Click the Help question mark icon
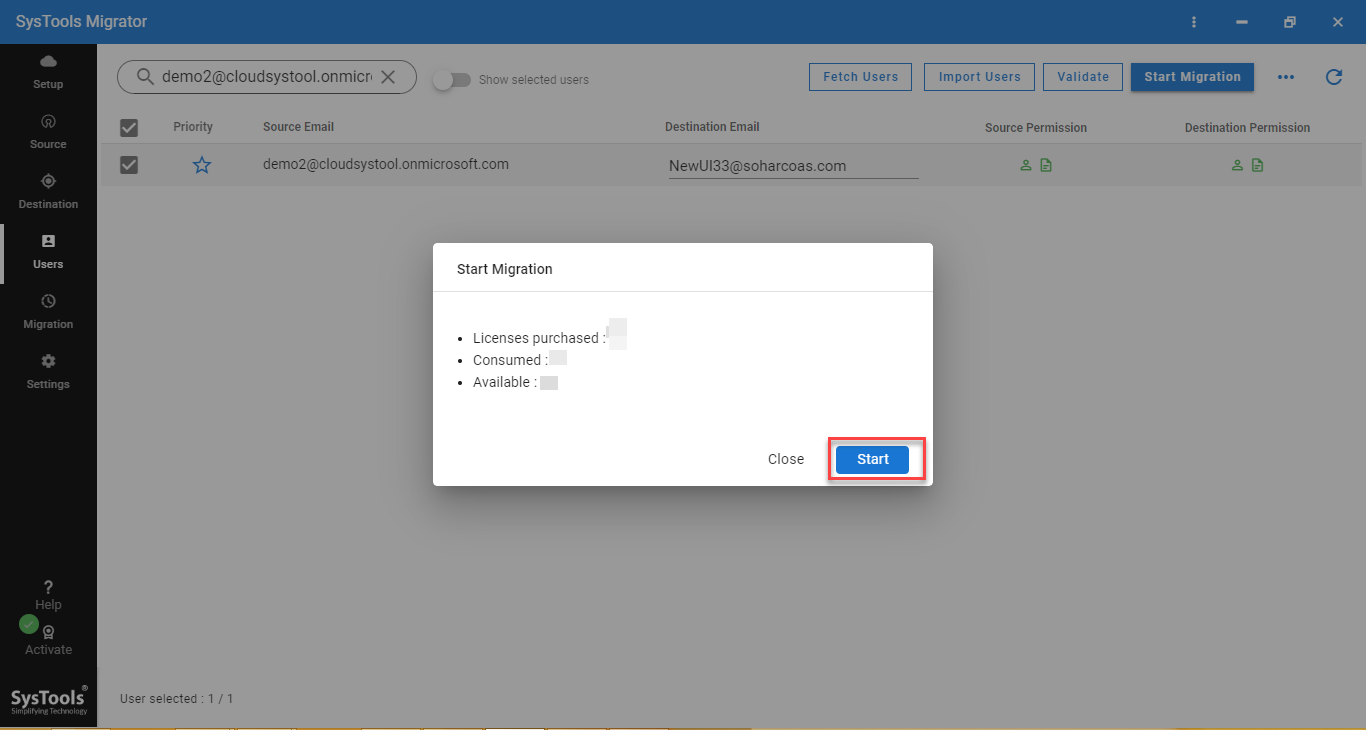 48,587
